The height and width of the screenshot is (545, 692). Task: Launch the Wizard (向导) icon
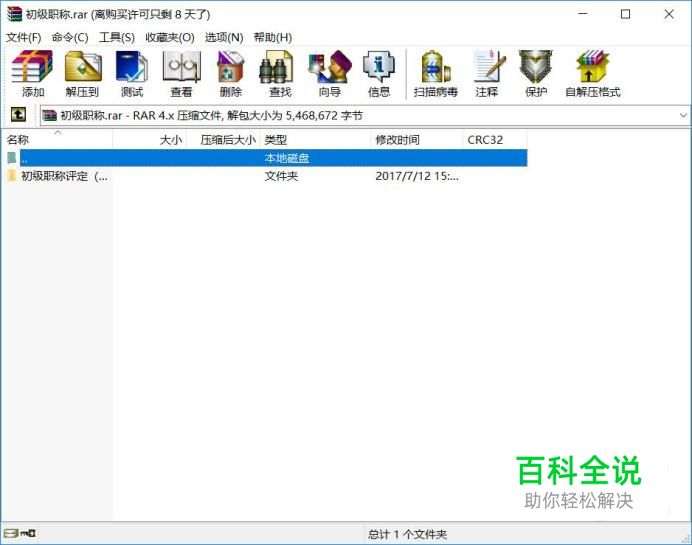click(x=330, y=74)
